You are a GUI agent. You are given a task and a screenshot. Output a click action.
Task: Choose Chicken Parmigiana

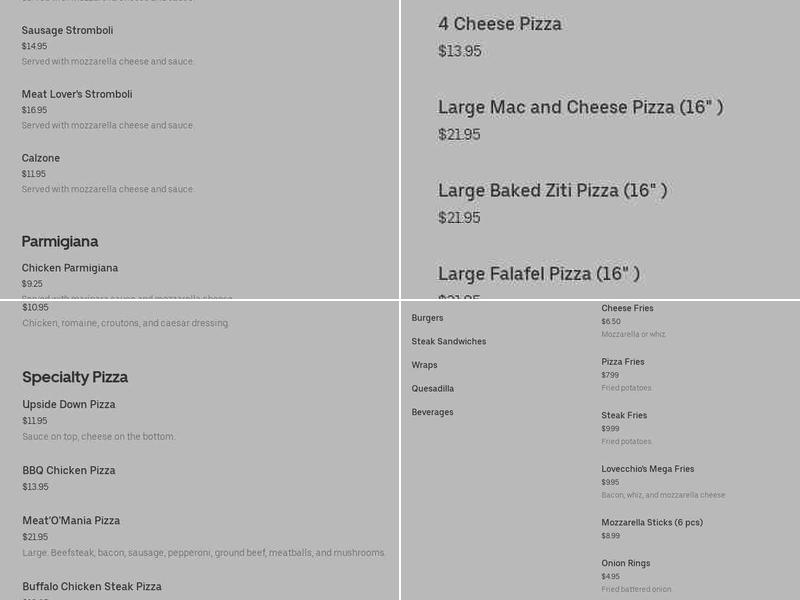[70, 267]
